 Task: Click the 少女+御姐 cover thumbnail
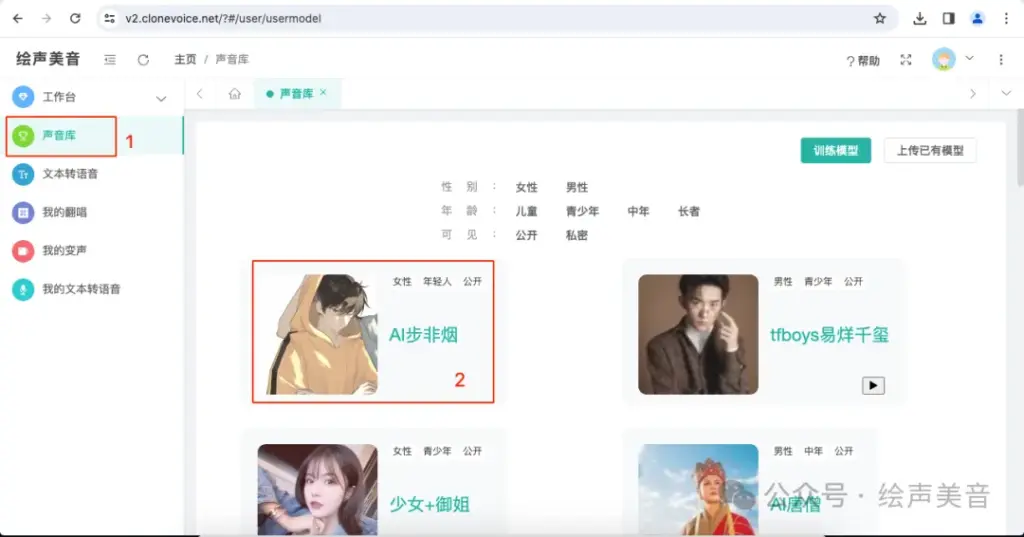pos(317,490)
